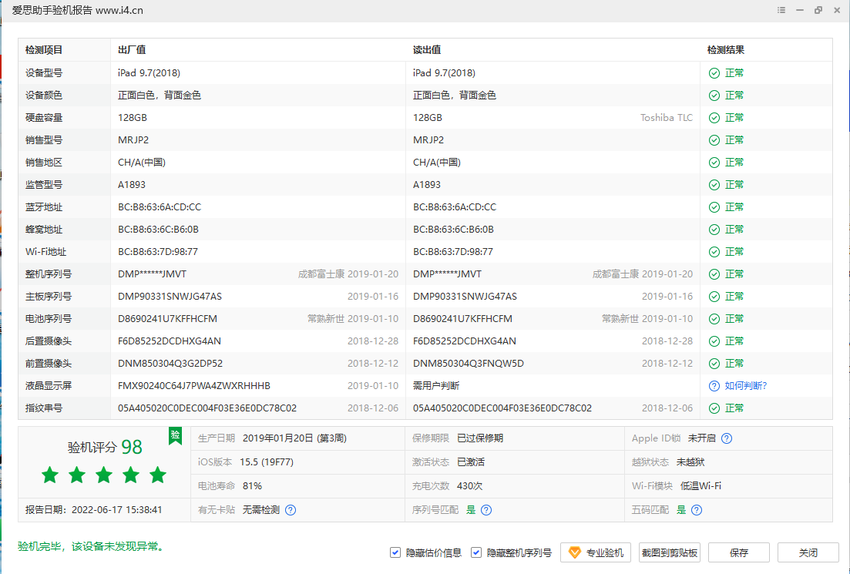The width and height of the screenshot is (850, 574).
Task: Click the green 验 badge ribbon
Action: (175, 436)
